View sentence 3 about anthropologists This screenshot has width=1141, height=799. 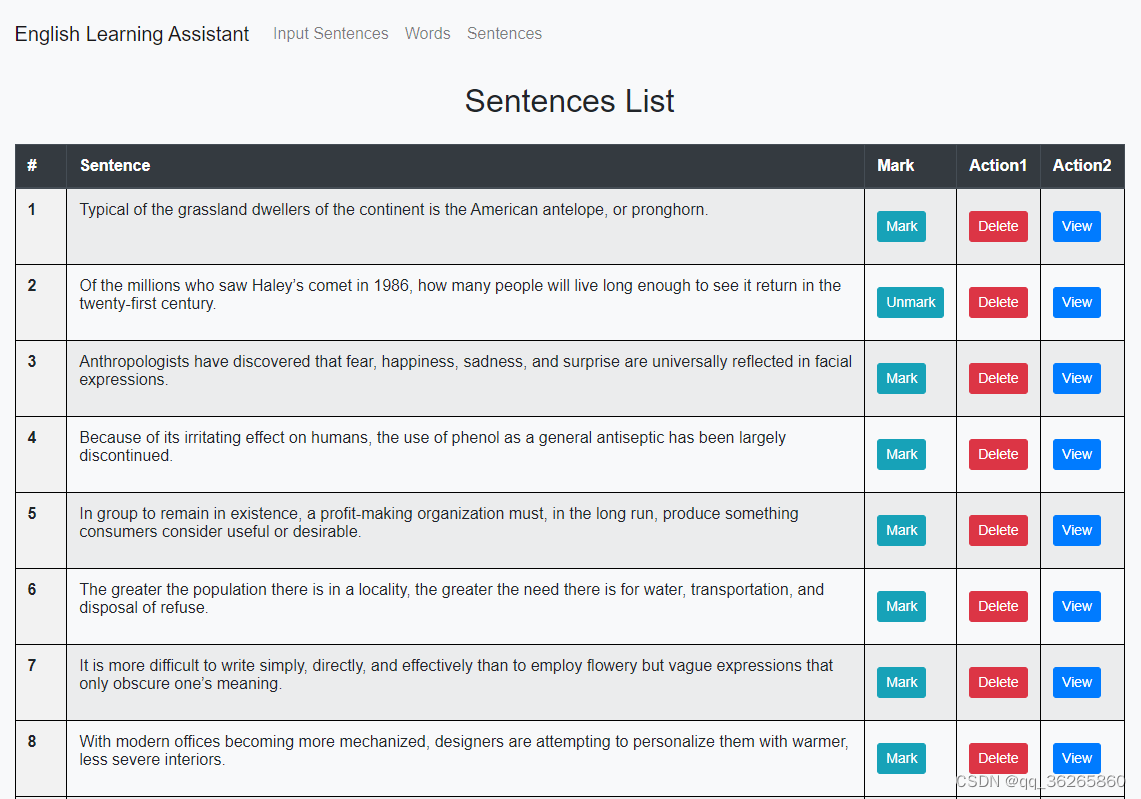coord(1076,378)
